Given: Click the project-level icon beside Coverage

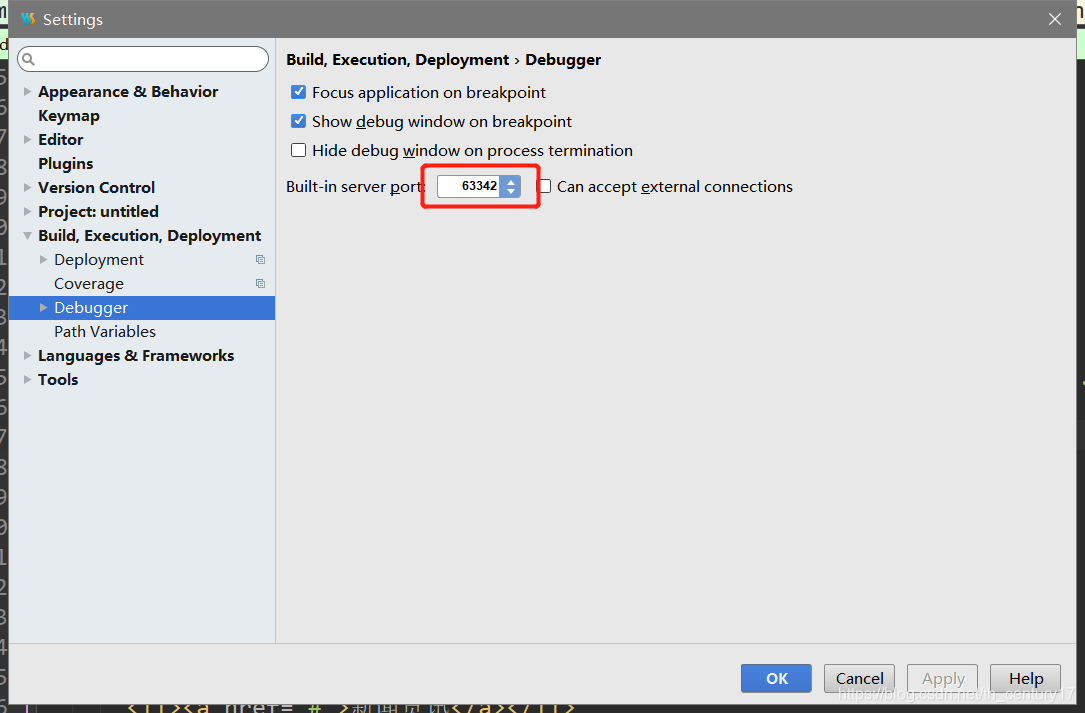Looking at the screenshot, I should point(260,283).
